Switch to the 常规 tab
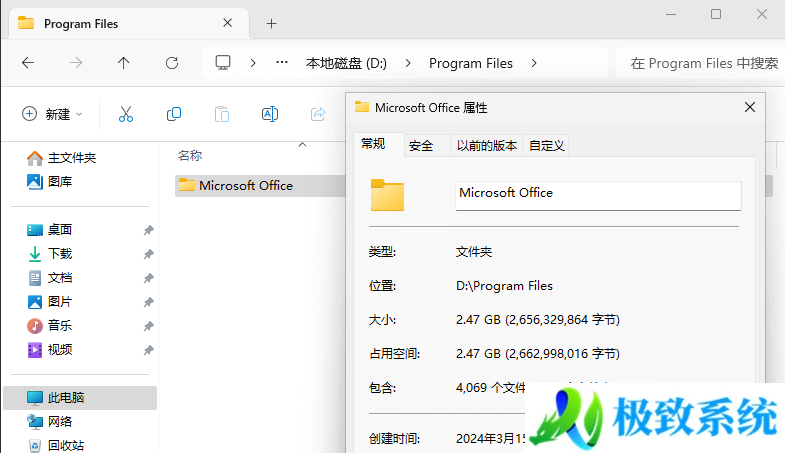785x453 pixels. 373,144
